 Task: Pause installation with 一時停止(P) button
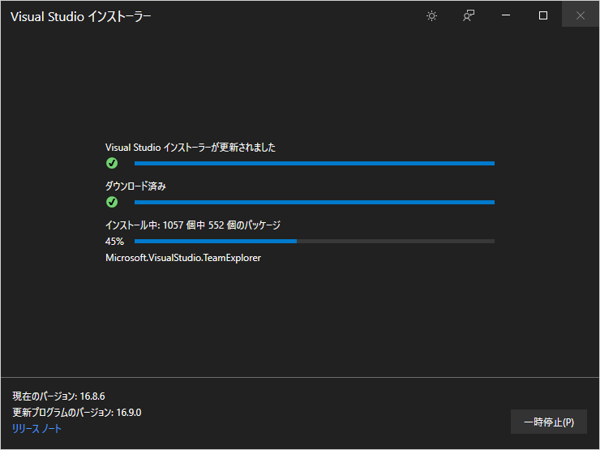pos(549,422)
